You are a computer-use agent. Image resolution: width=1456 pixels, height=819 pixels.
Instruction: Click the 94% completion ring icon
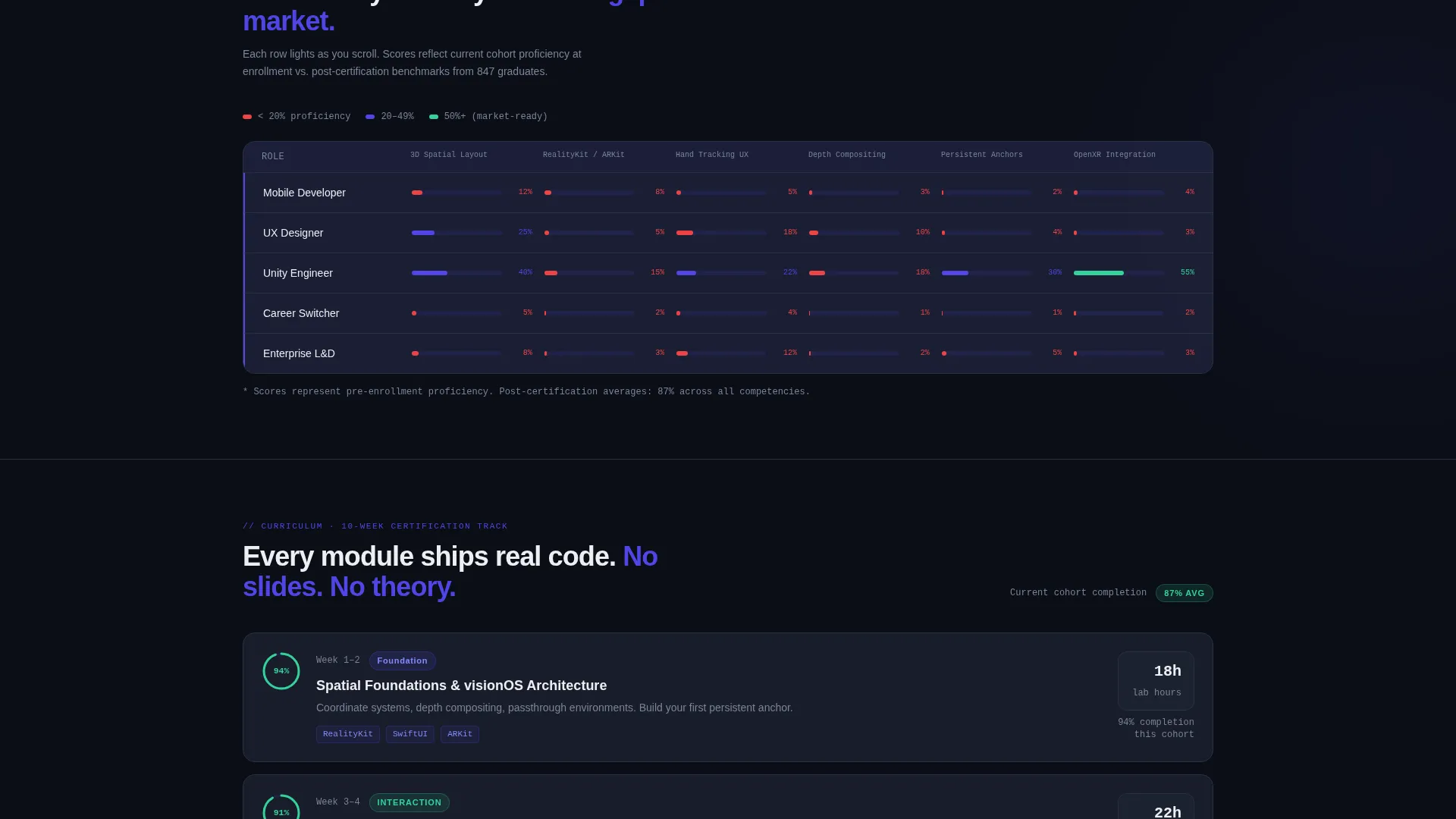click(281, 671)
